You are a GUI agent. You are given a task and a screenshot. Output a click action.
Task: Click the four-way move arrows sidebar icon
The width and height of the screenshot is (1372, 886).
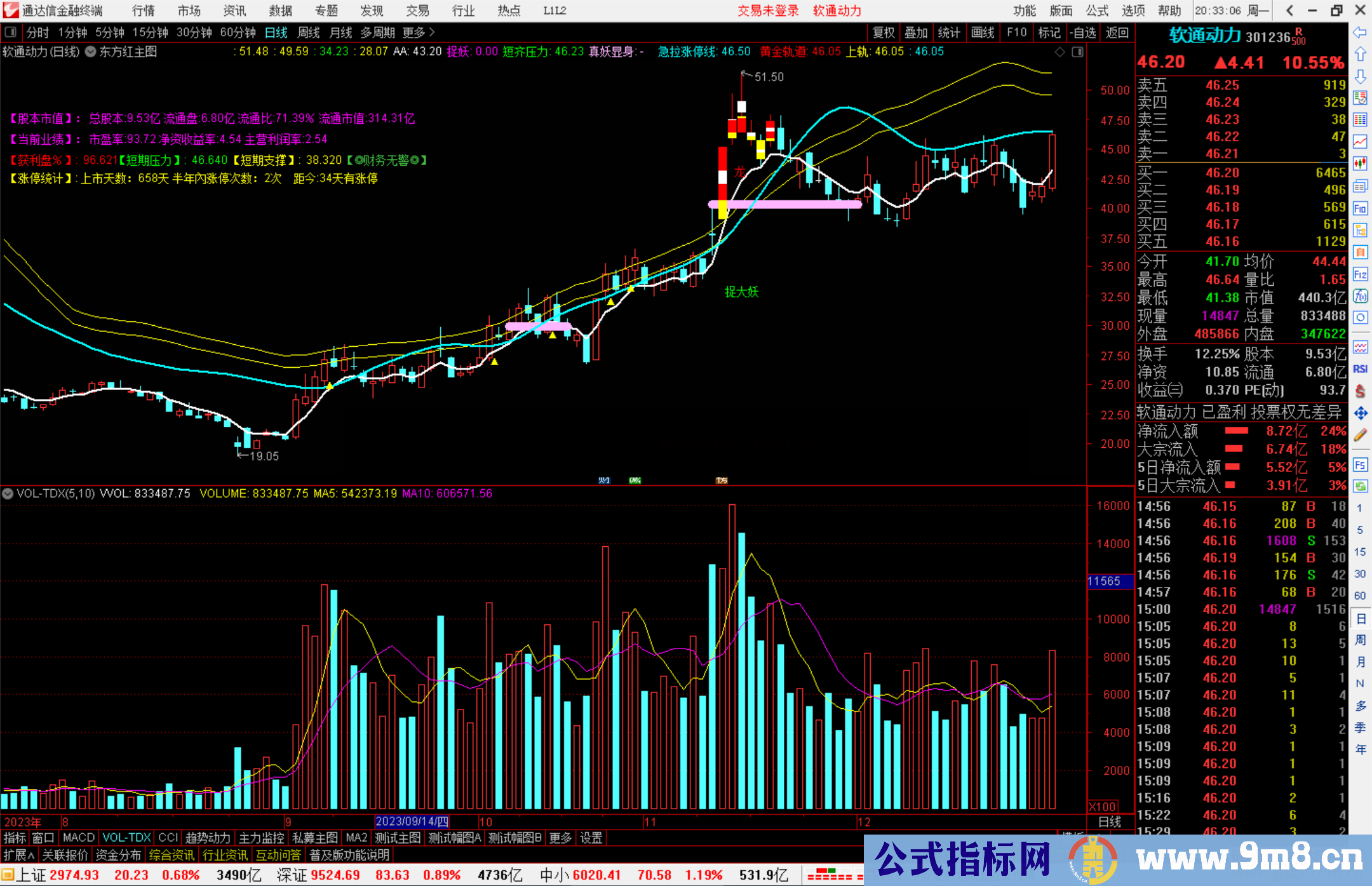pyautogui.click(x=1360, y=413)
